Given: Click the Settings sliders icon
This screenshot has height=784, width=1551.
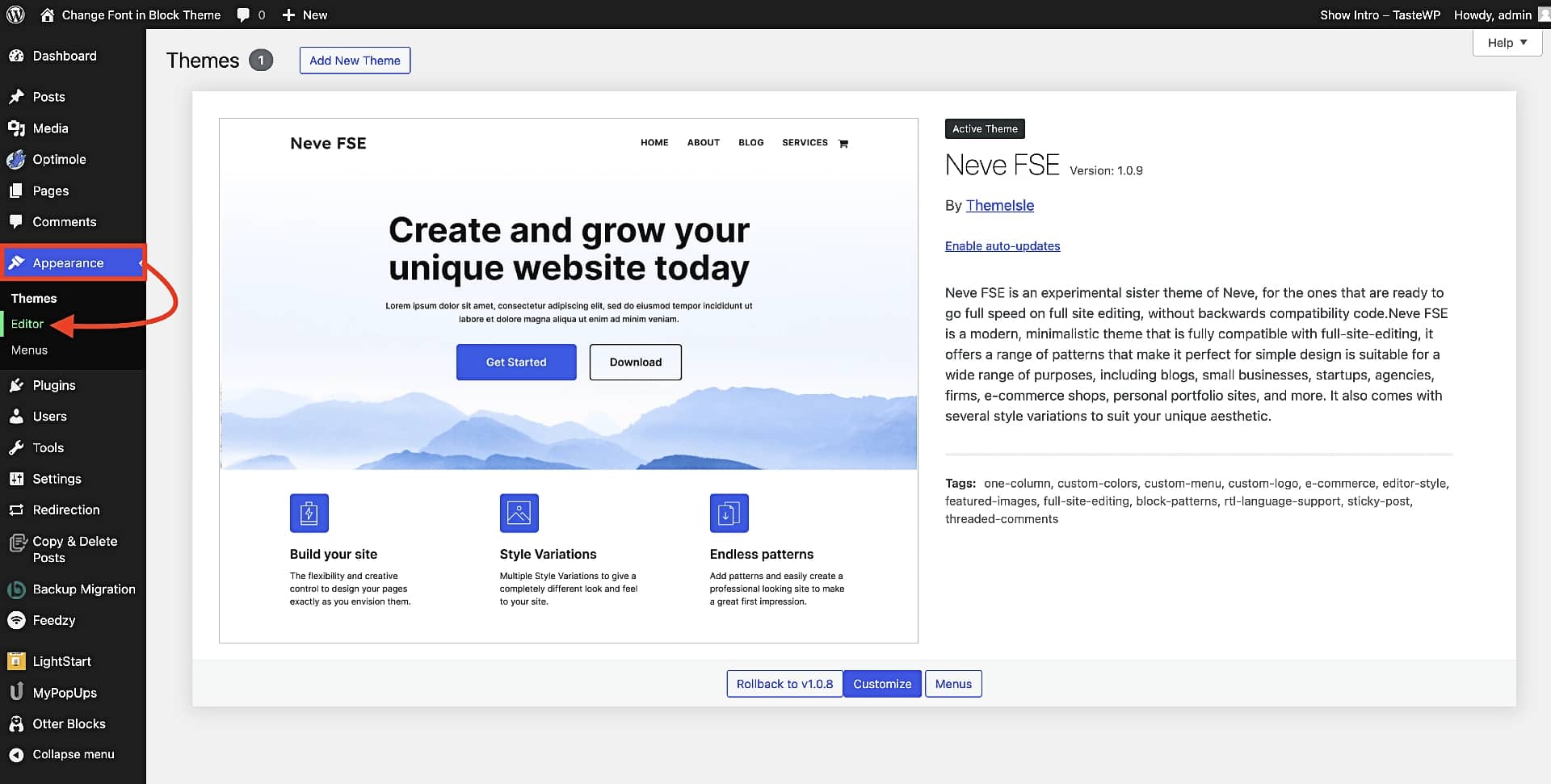Looking at the screenshot, I should tap(16, 479).
